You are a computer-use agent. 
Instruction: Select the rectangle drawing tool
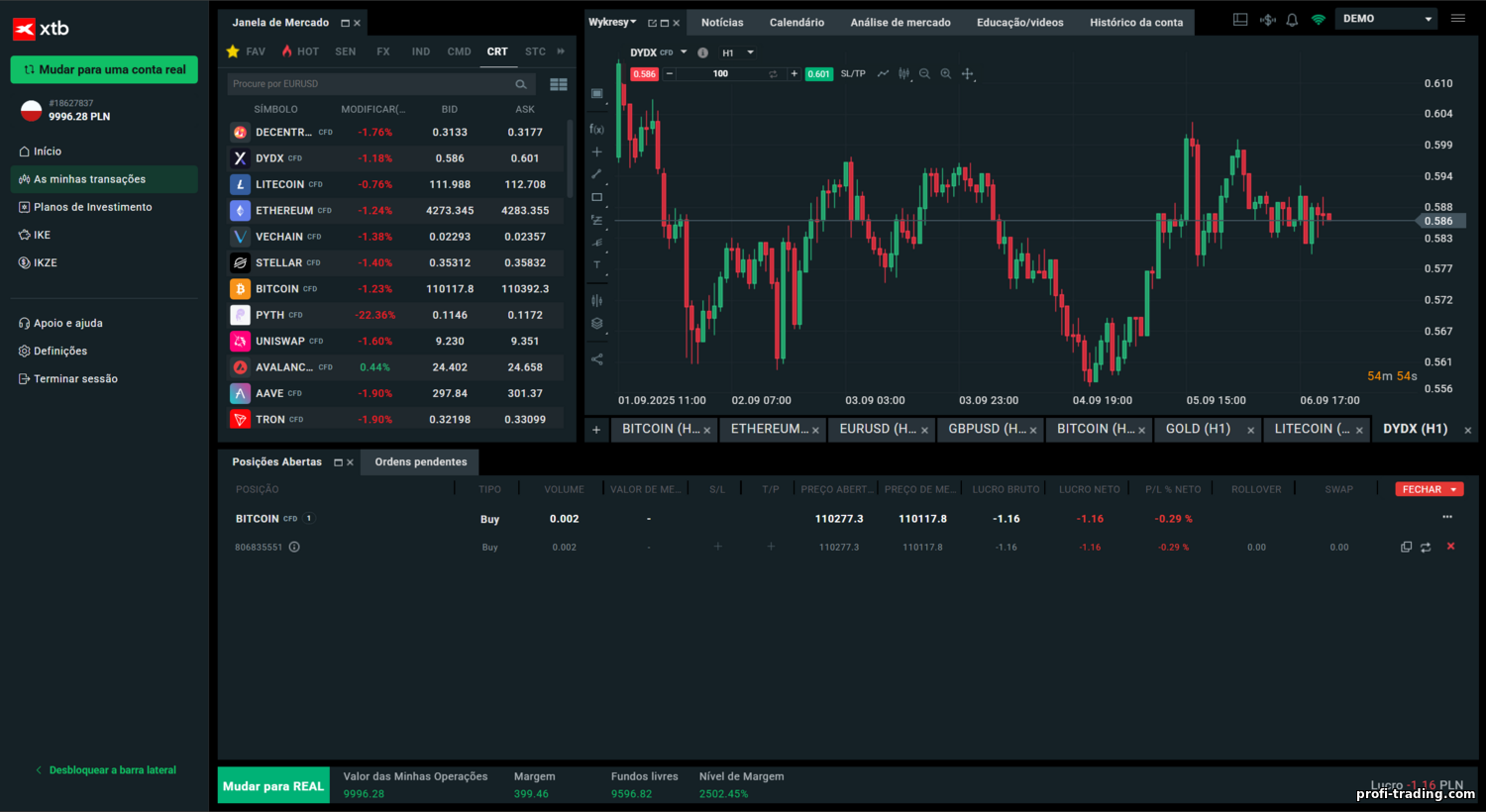pyautogui.click(x=596, y=197)
